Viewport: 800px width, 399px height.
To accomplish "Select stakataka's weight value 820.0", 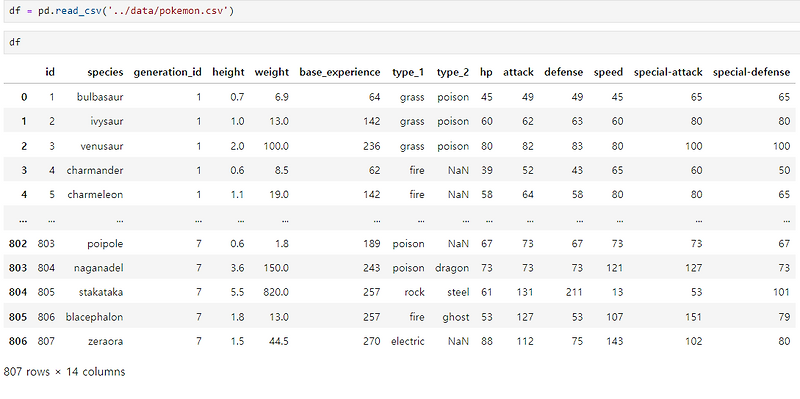I will (x=276, y=292).
